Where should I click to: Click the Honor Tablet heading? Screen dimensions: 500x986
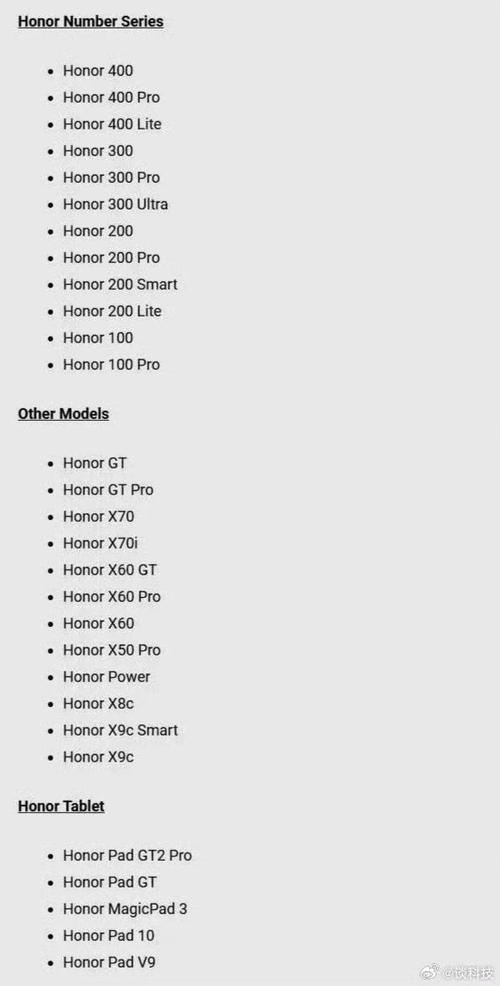(x=61, y=806)
